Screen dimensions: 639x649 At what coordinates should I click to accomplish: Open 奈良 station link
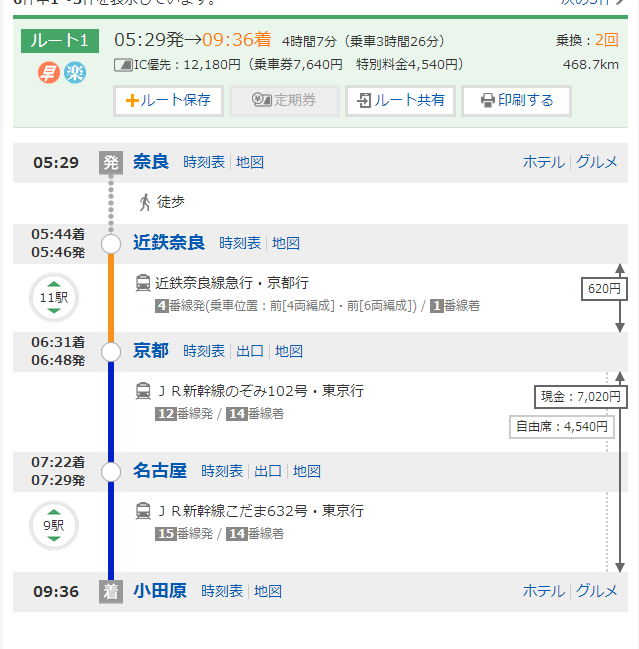[x=151, y=162]
